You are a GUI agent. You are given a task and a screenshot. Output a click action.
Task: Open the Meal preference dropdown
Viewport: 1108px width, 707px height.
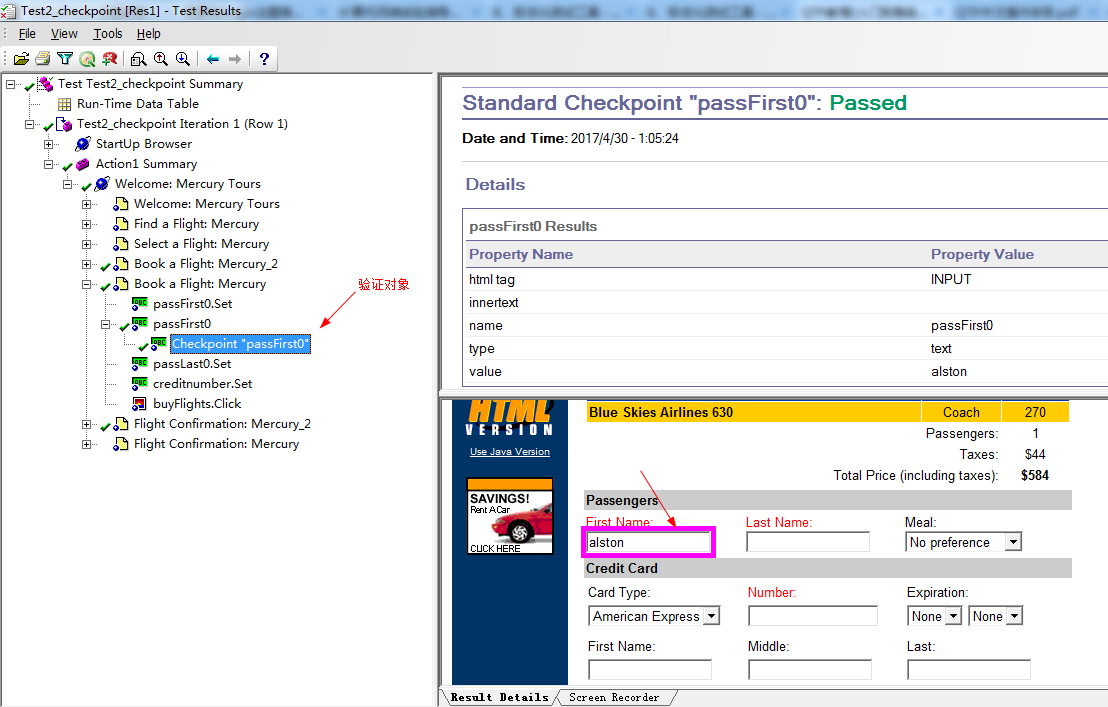tap(1013, 542)
